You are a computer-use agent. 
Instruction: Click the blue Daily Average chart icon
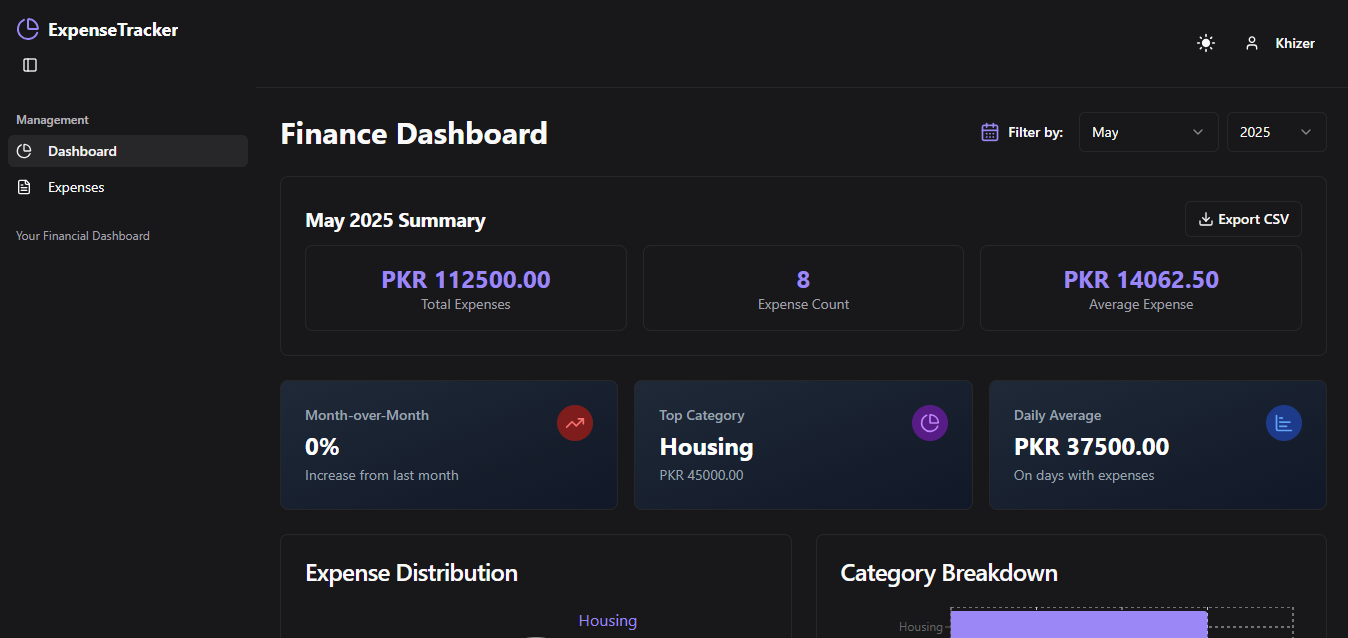[x=1283, y=423]
